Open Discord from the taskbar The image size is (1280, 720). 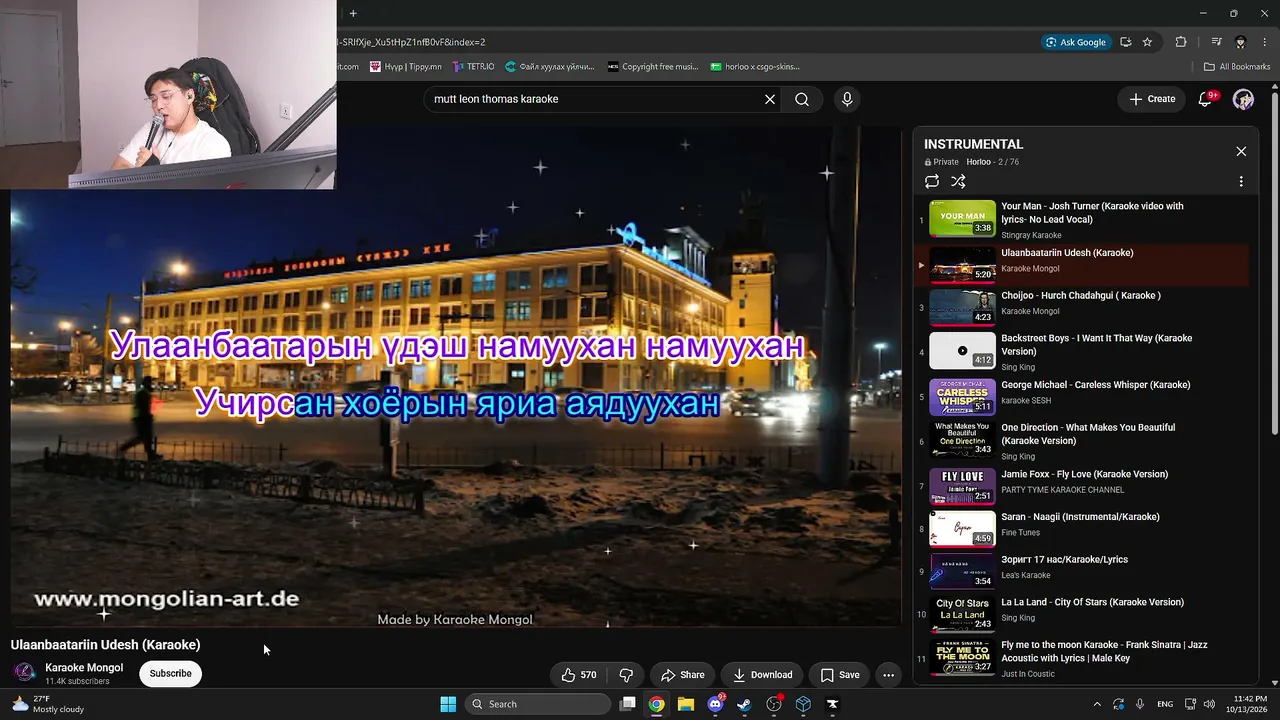[x=715, y=704]
